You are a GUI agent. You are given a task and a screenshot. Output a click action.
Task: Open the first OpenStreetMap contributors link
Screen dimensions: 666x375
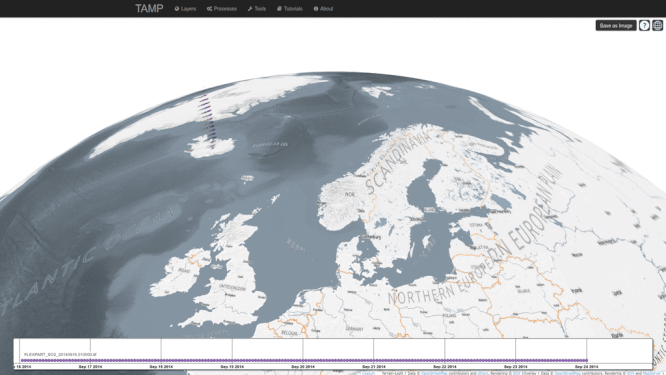coord(434,373)
